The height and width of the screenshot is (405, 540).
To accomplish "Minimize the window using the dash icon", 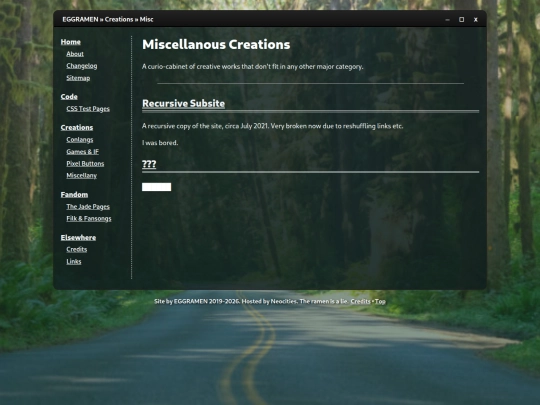I will [447, 20].
